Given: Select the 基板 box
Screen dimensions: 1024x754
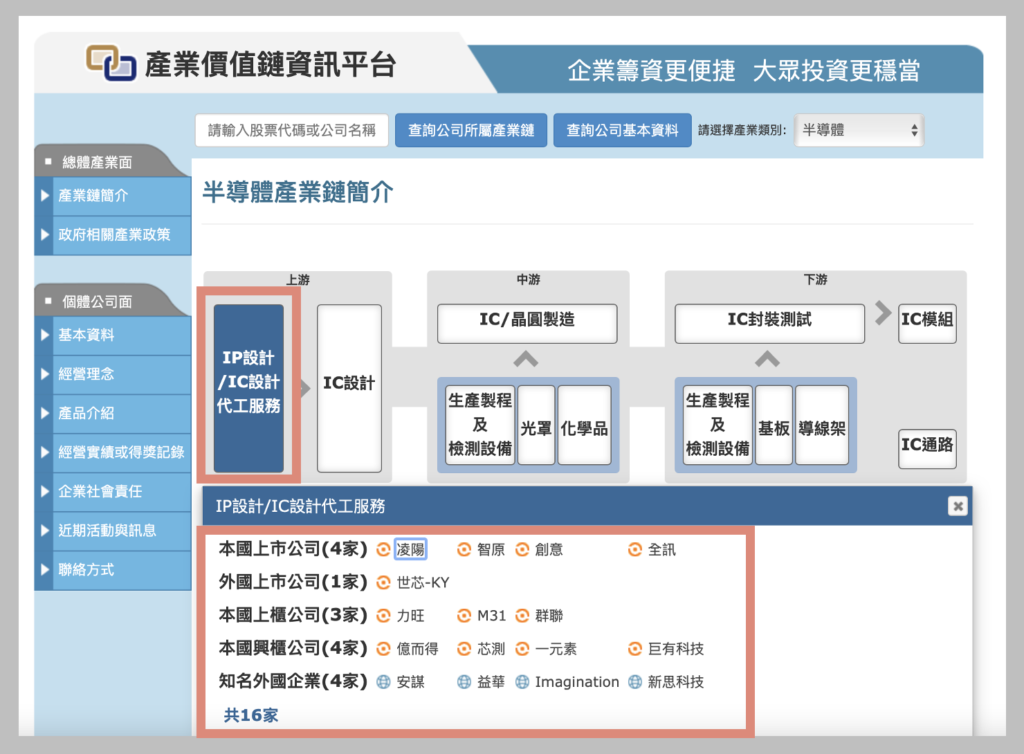Looking at the screenshot, I should [774, 425].
